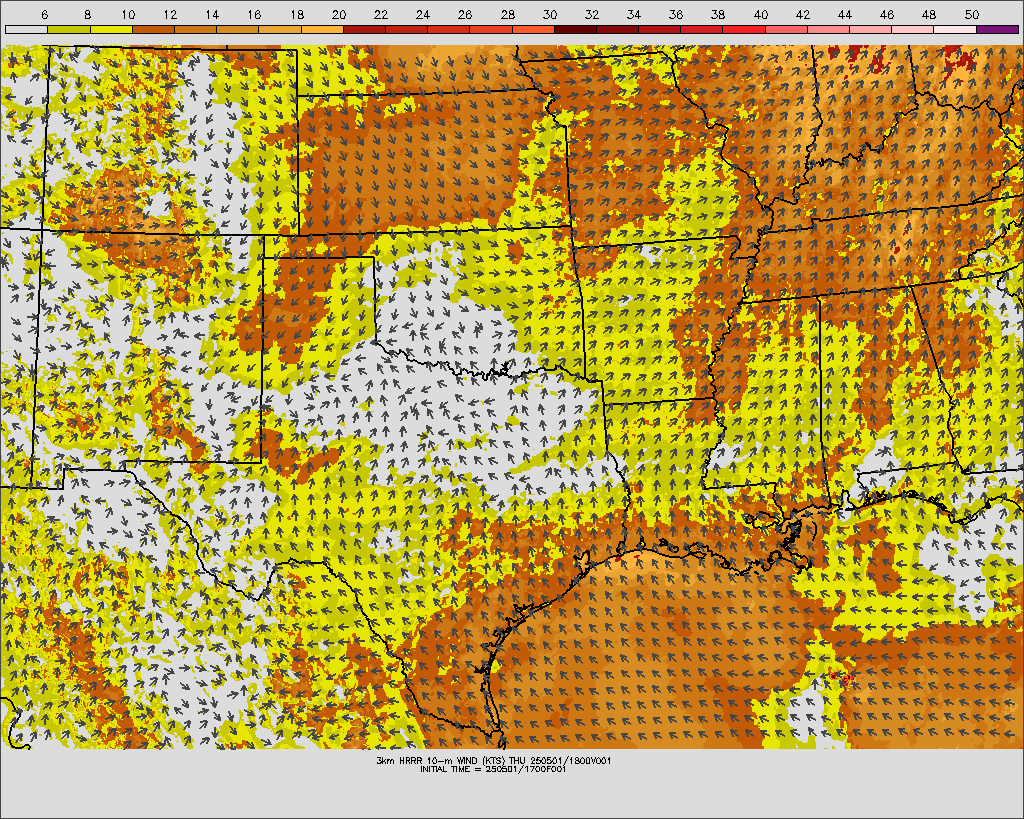The image size is (1024, 819).
Task: Click the swatch between labels 34 and 36
Action: [660, 29]
